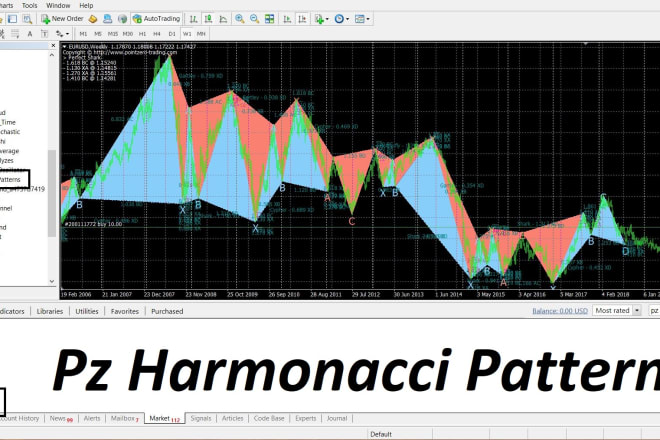Set timeframe to M1

(83, 34)
